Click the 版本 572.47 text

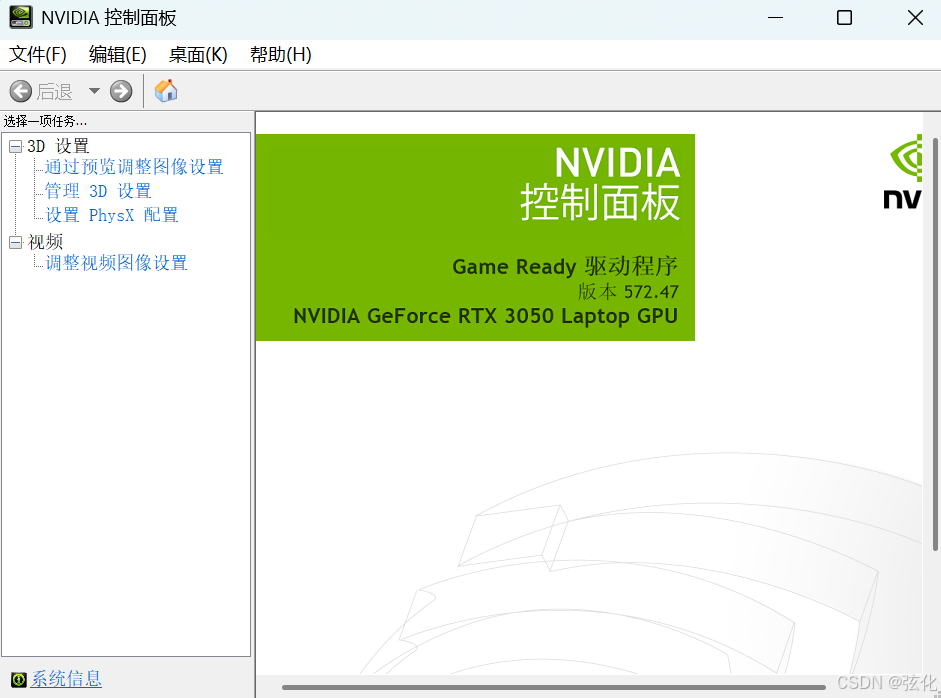click(628, 292)
